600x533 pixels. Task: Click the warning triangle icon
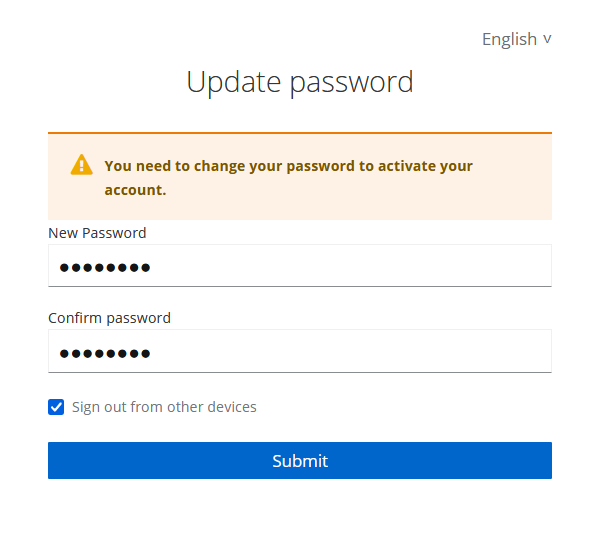click(x=81, y=166)
